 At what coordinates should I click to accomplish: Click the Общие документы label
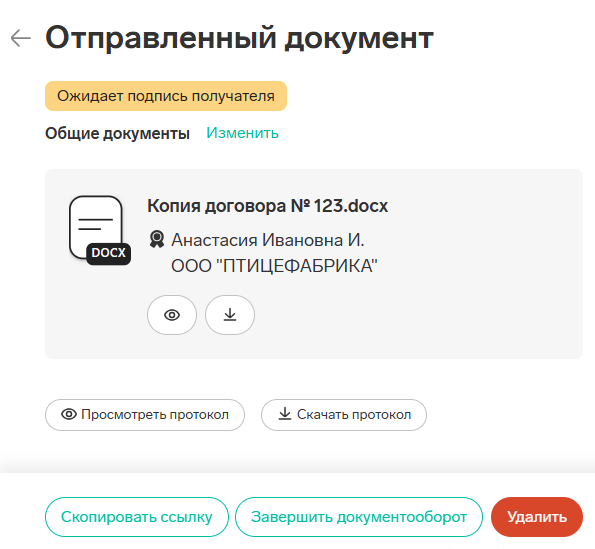[117, 134]
